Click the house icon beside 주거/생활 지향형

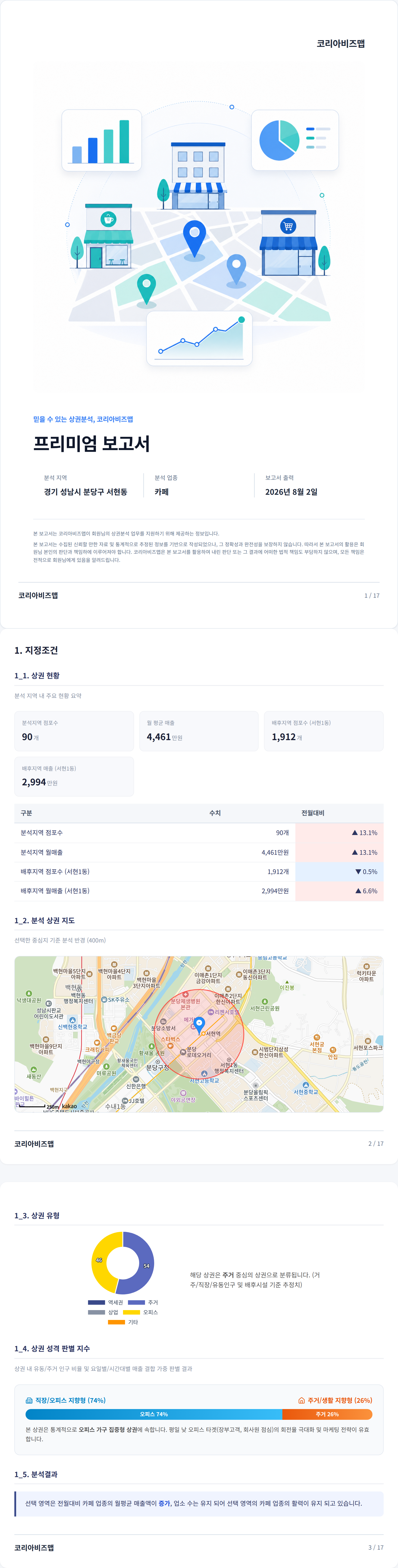[301, 1400]
